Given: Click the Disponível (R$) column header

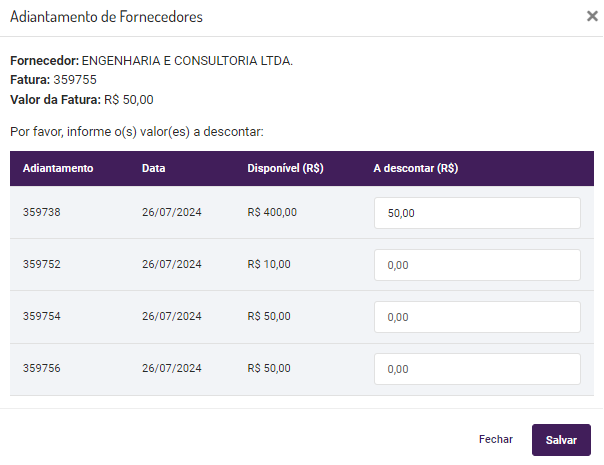Looking at the screenshot, I should (x=285, y=168).
